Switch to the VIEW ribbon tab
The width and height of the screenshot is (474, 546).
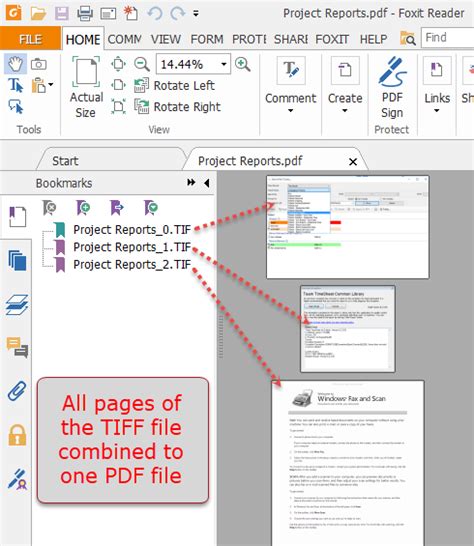coord(166,39)
